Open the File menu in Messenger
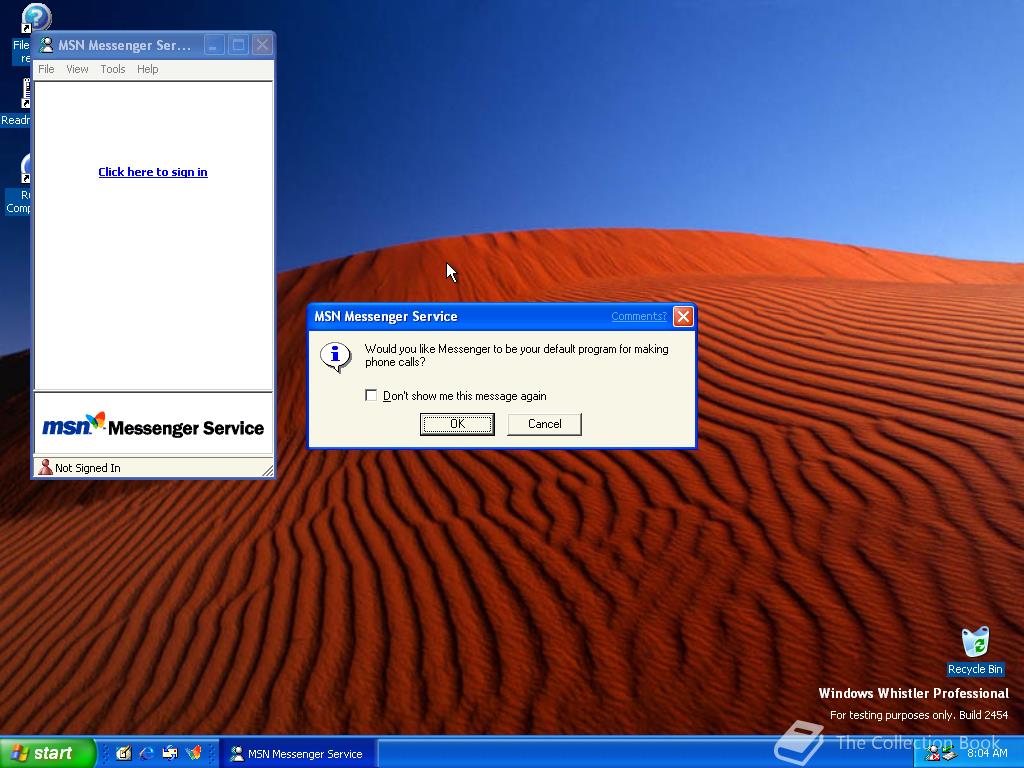The height and width of the screenshot is (768, 1024). click(x=46, y=69)
